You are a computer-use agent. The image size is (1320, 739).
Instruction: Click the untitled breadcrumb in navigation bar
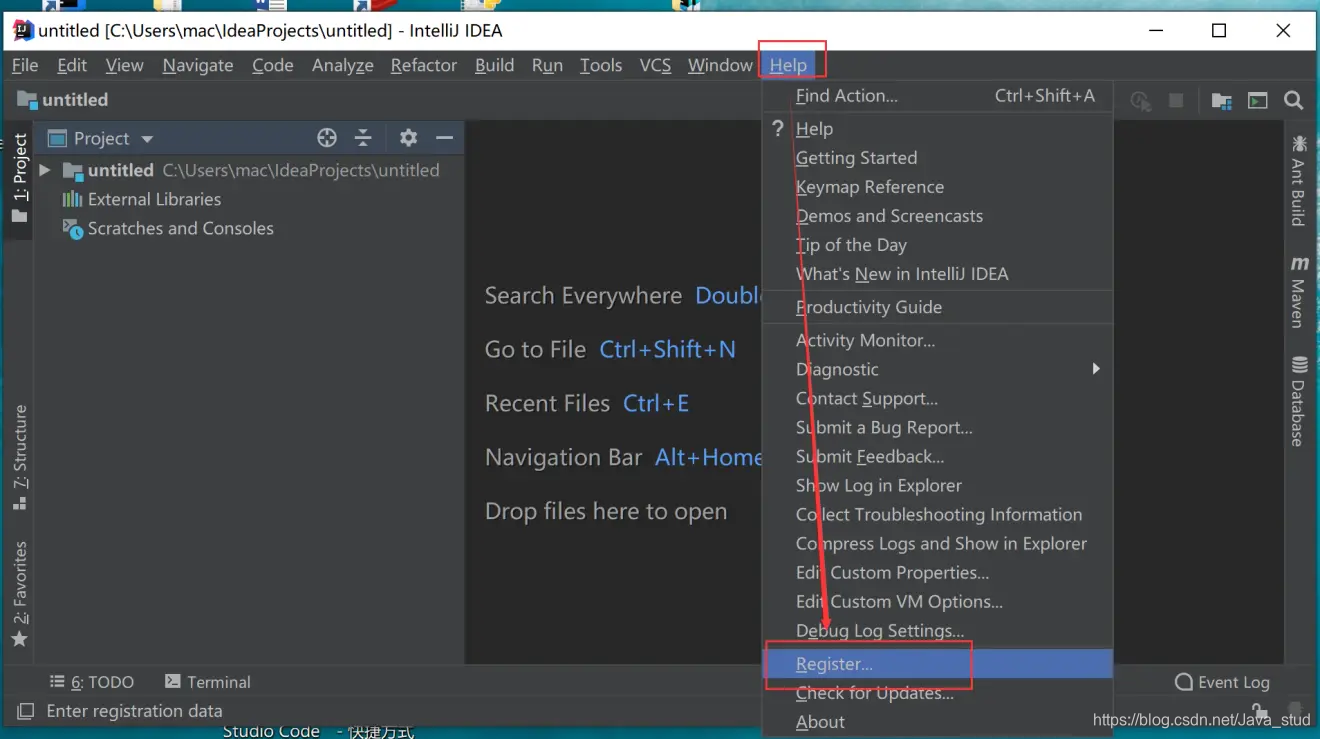click(63, 100)
